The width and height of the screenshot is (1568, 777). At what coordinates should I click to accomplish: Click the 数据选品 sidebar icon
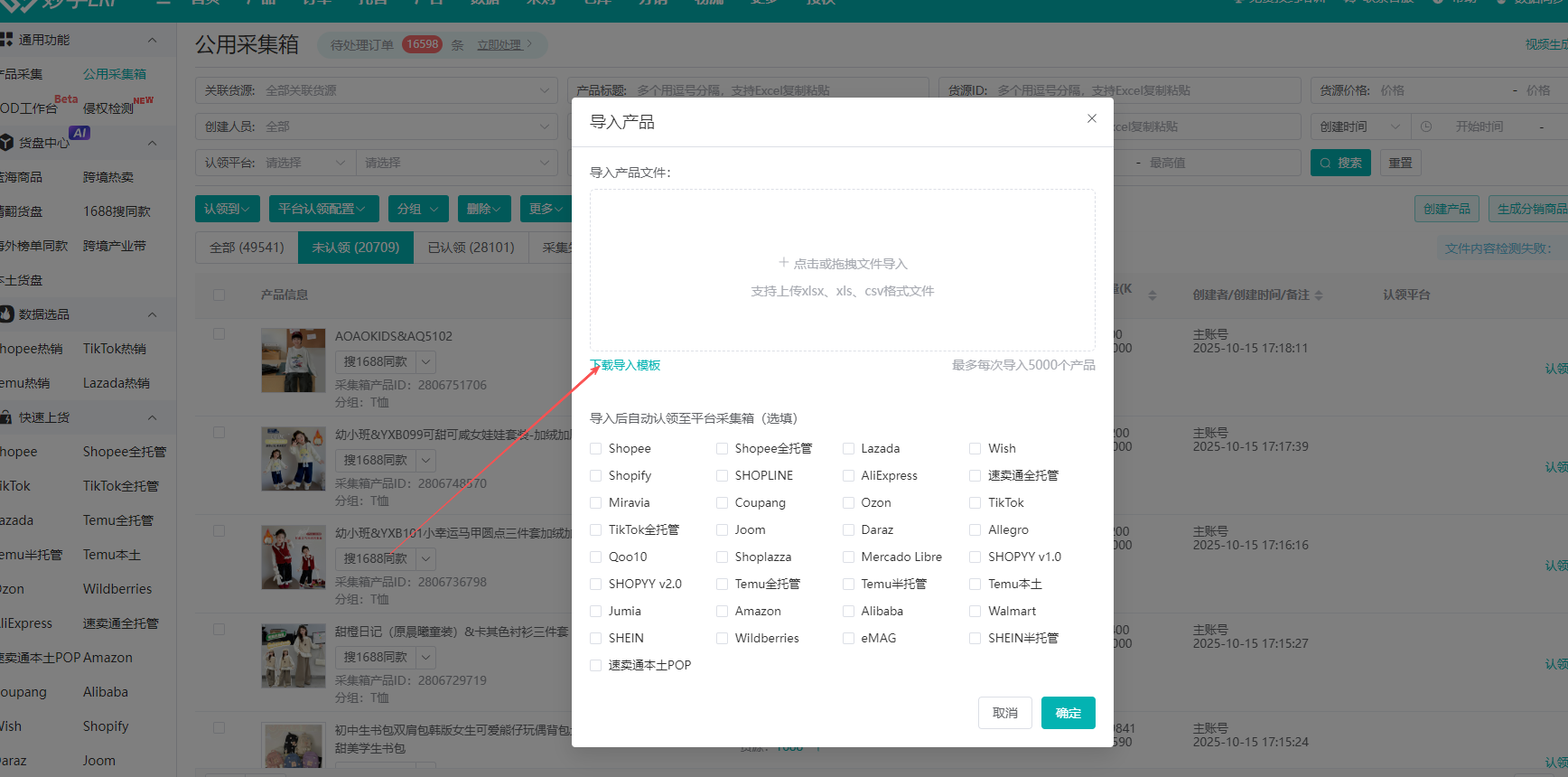(6, 314)
